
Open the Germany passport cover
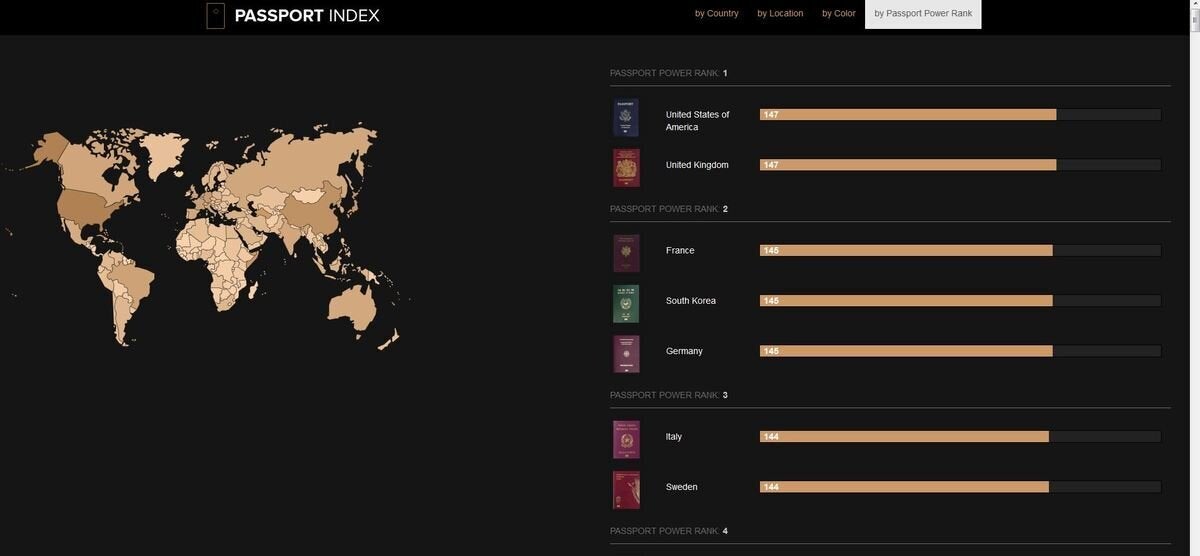626,354
